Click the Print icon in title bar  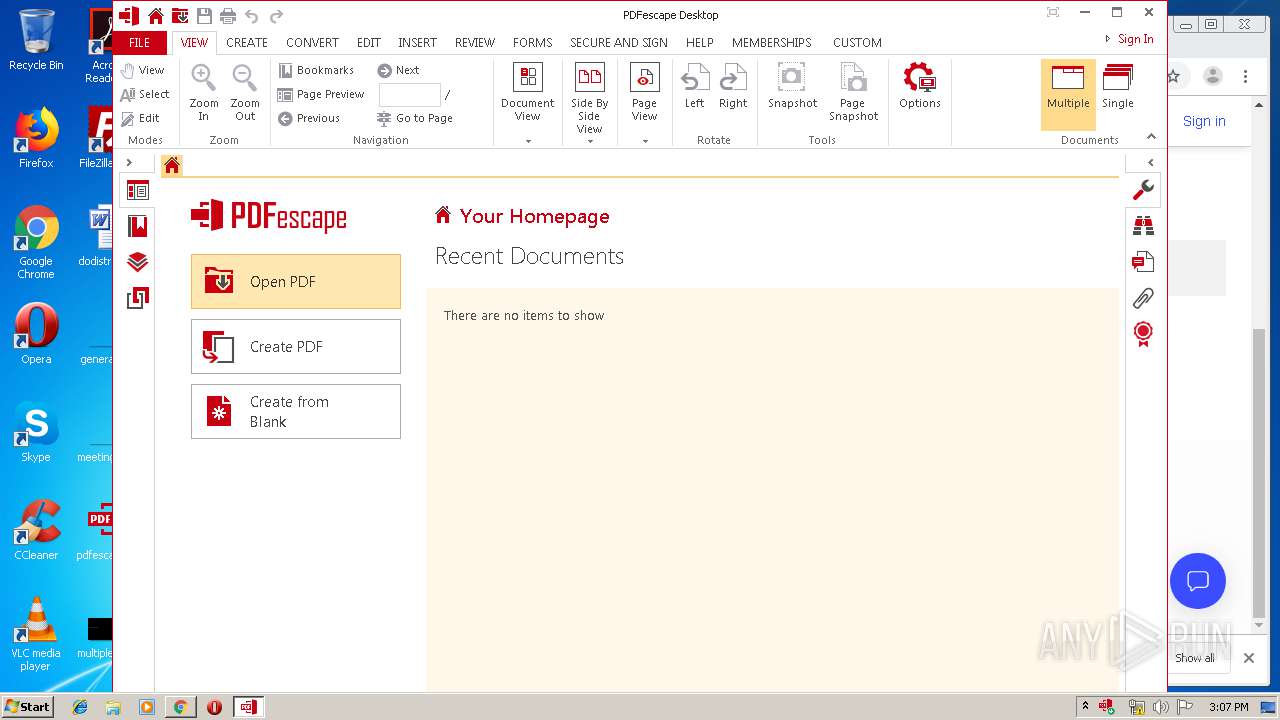pyautogui.click(x=228, y=15)
